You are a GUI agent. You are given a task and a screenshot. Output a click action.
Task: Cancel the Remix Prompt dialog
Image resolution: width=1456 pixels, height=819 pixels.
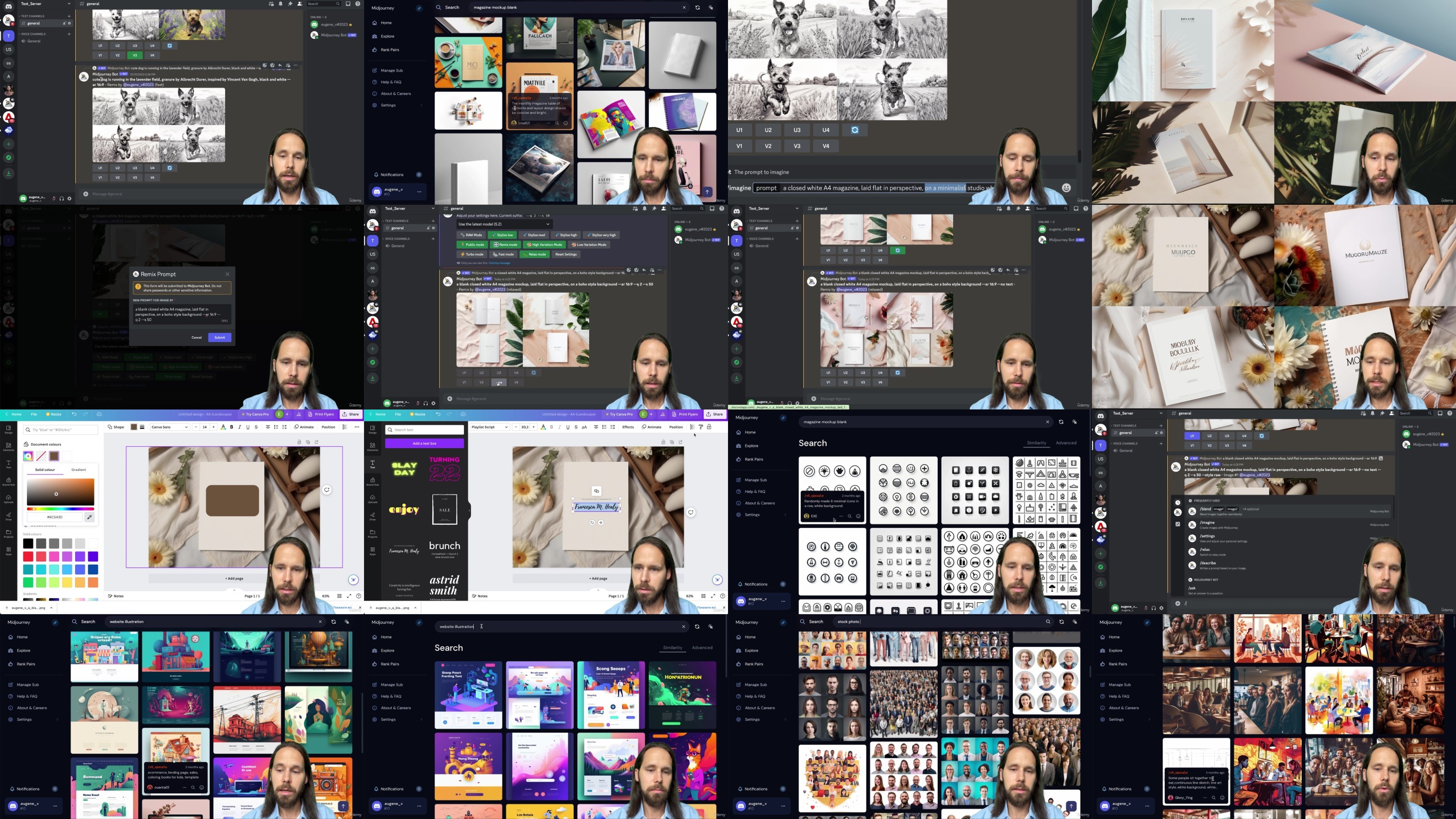pos(196,338)
